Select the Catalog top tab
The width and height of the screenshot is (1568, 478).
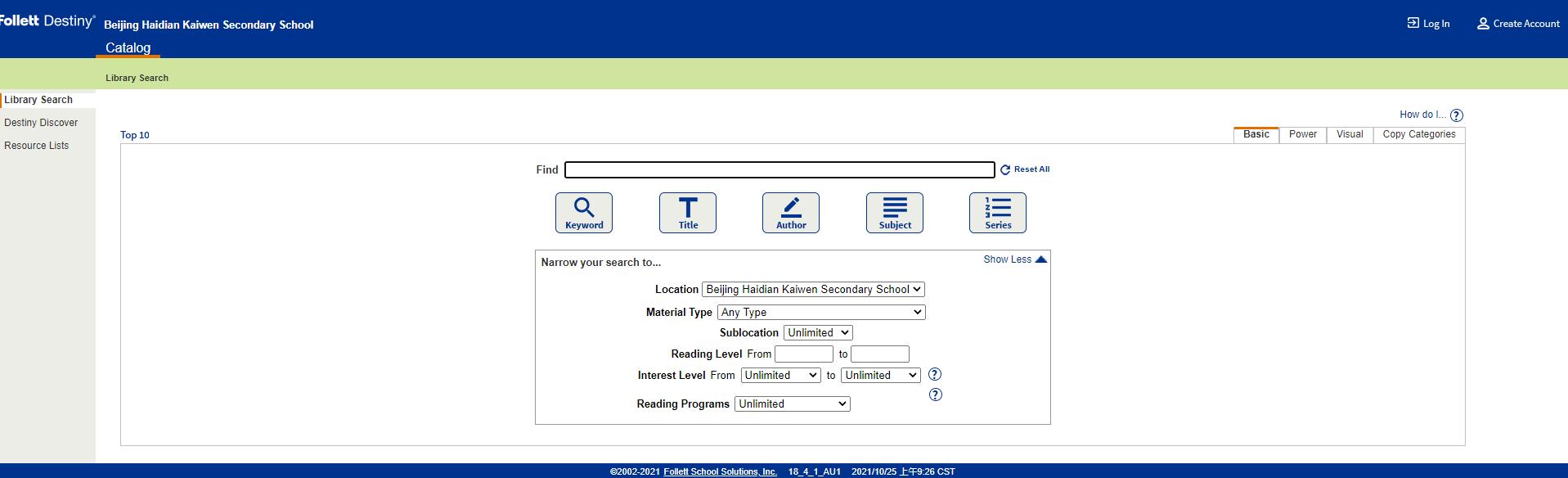click(x=128, y=47)
